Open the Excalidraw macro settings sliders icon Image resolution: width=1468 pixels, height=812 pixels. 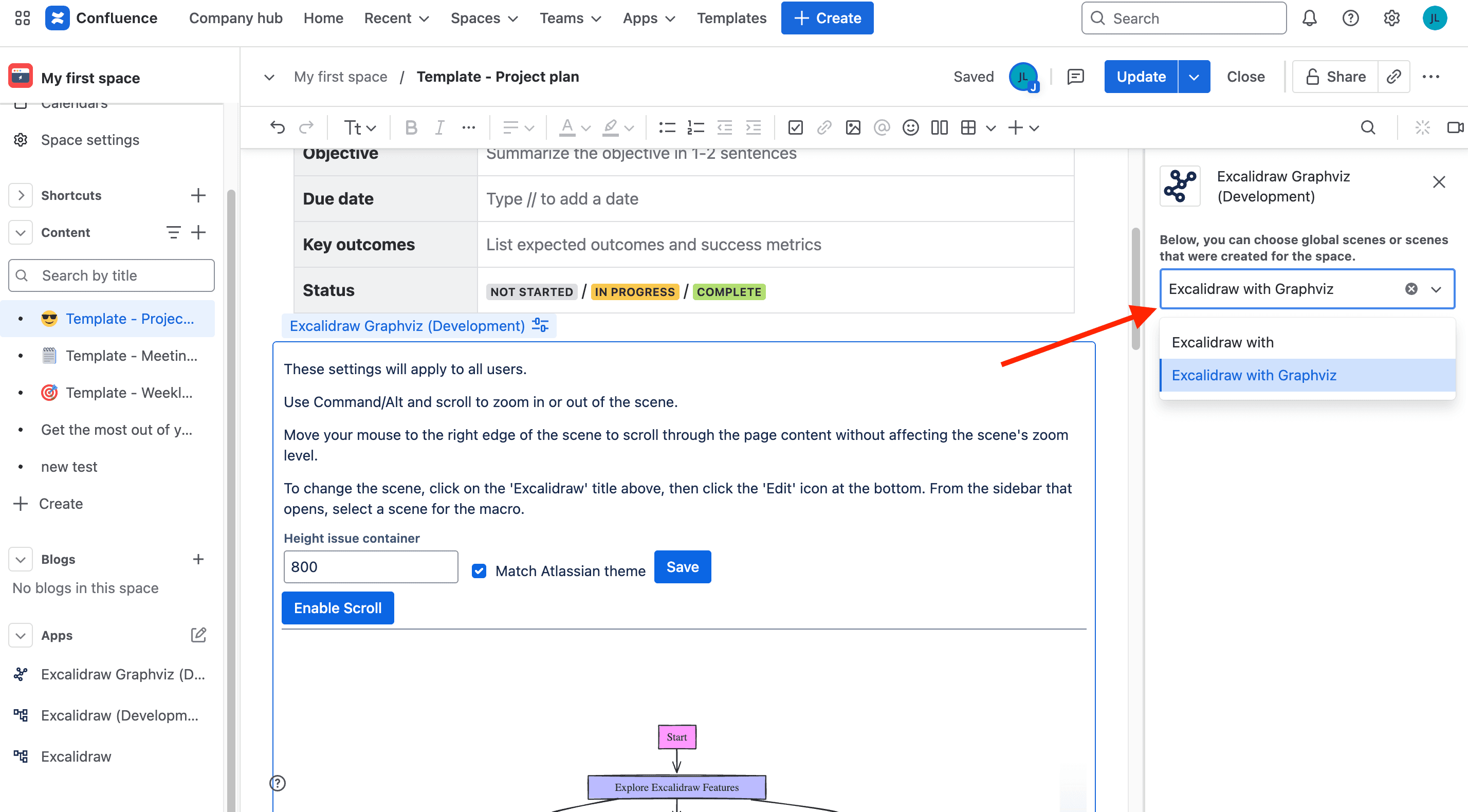(540, 325)
